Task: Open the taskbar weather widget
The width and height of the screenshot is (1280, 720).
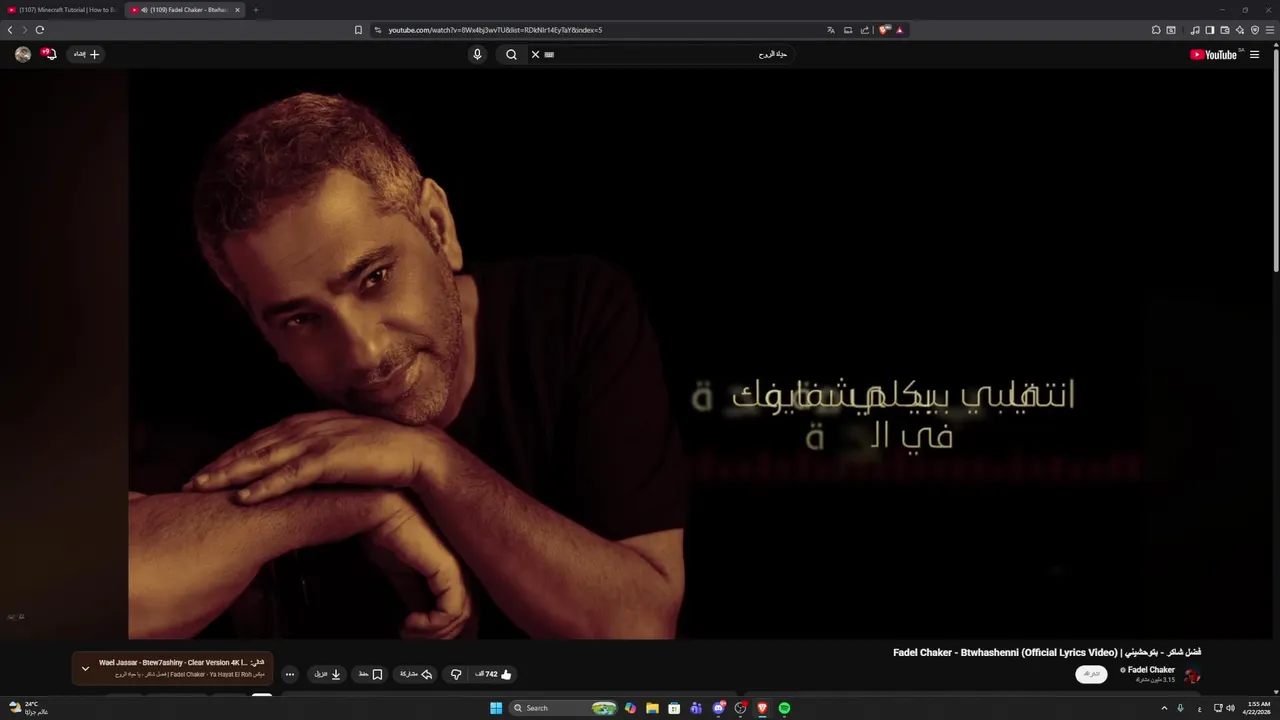Action: (x=28, y=708)
